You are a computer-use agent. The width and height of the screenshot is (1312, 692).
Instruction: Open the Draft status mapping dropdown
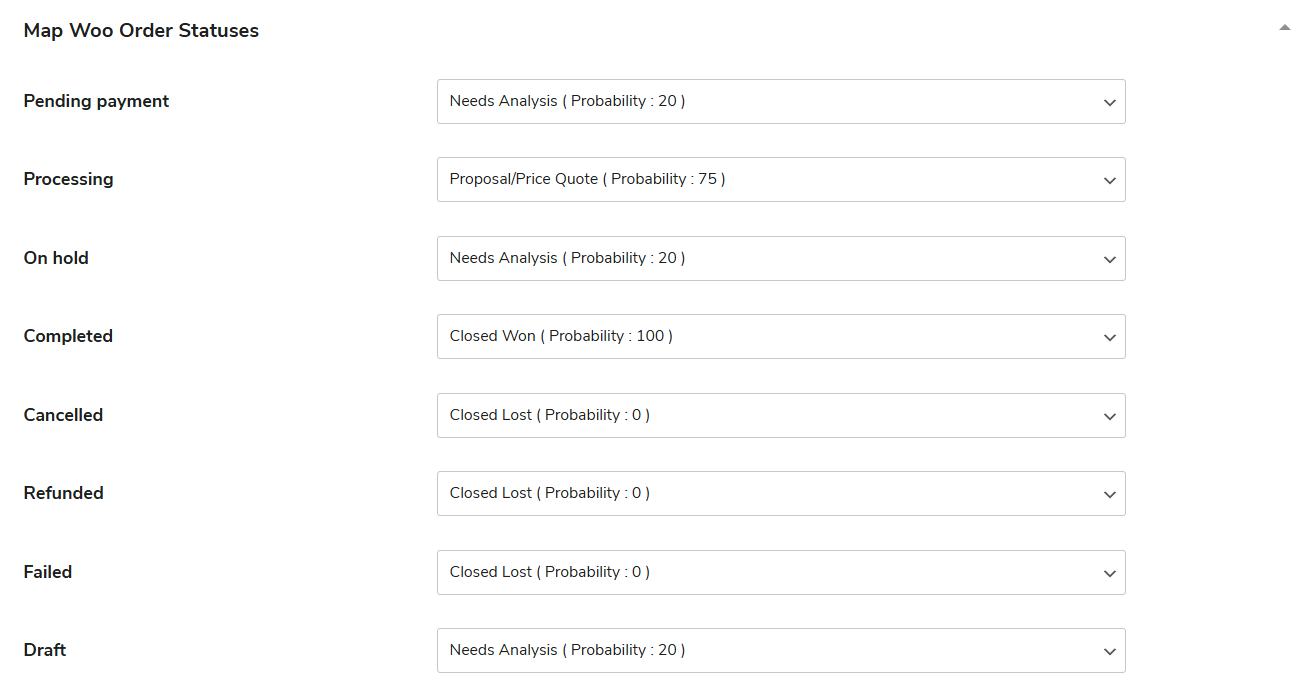pos(780,651)
